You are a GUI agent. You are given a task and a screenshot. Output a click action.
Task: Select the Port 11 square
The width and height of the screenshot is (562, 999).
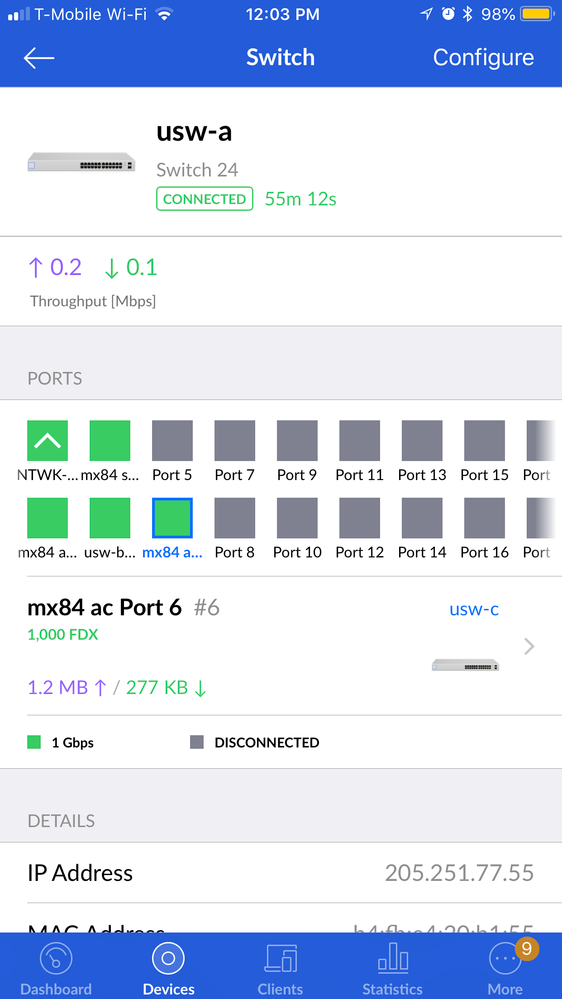pos(359,440)
